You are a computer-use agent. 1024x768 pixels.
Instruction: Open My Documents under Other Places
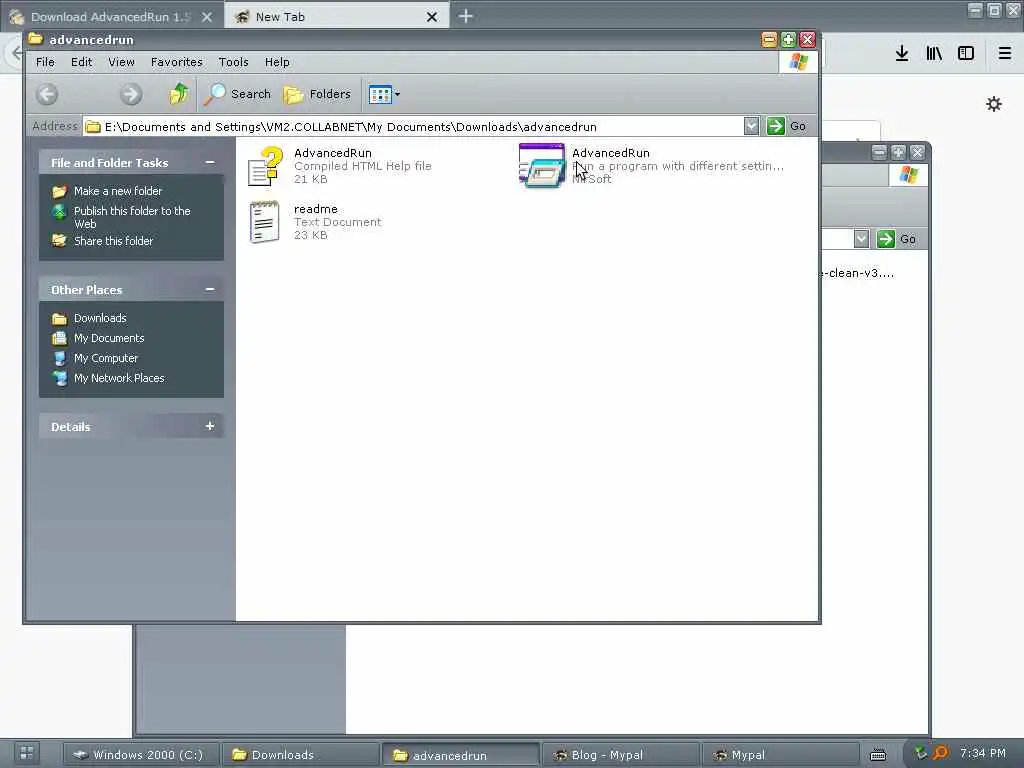point(108,338)
